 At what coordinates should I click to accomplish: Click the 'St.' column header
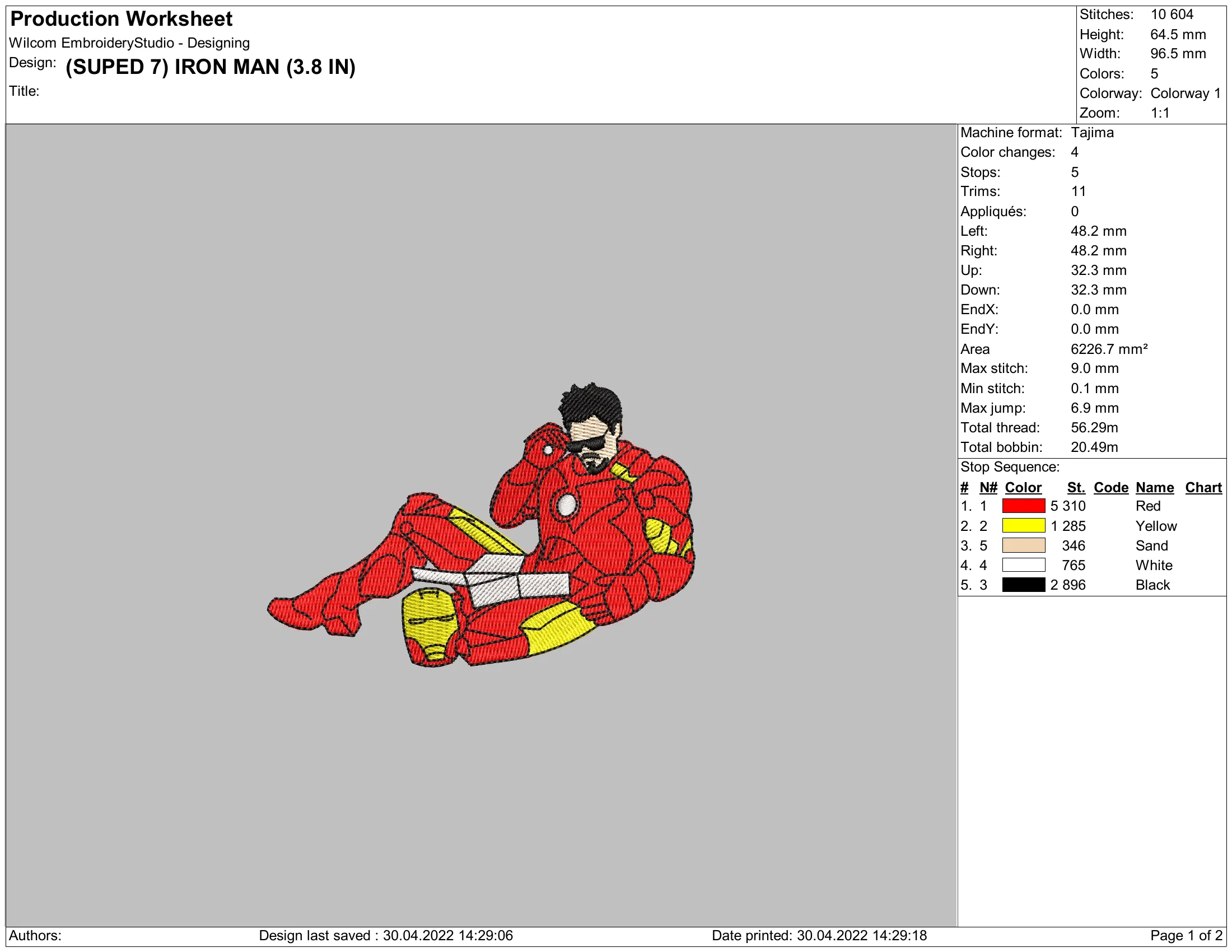1076,488
